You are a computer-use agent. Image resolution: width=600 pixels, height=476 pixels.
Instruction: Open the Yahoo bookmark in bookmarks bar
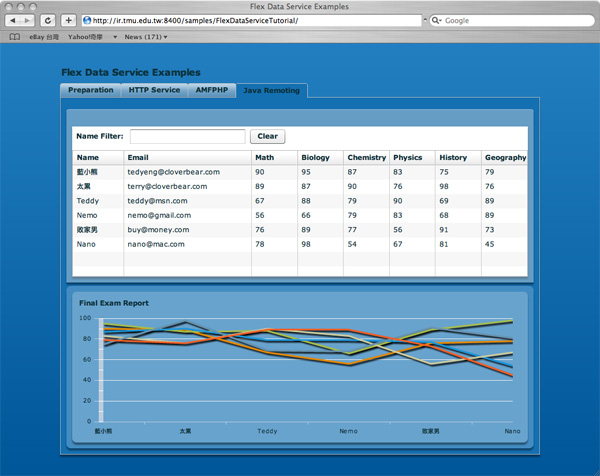86,37
